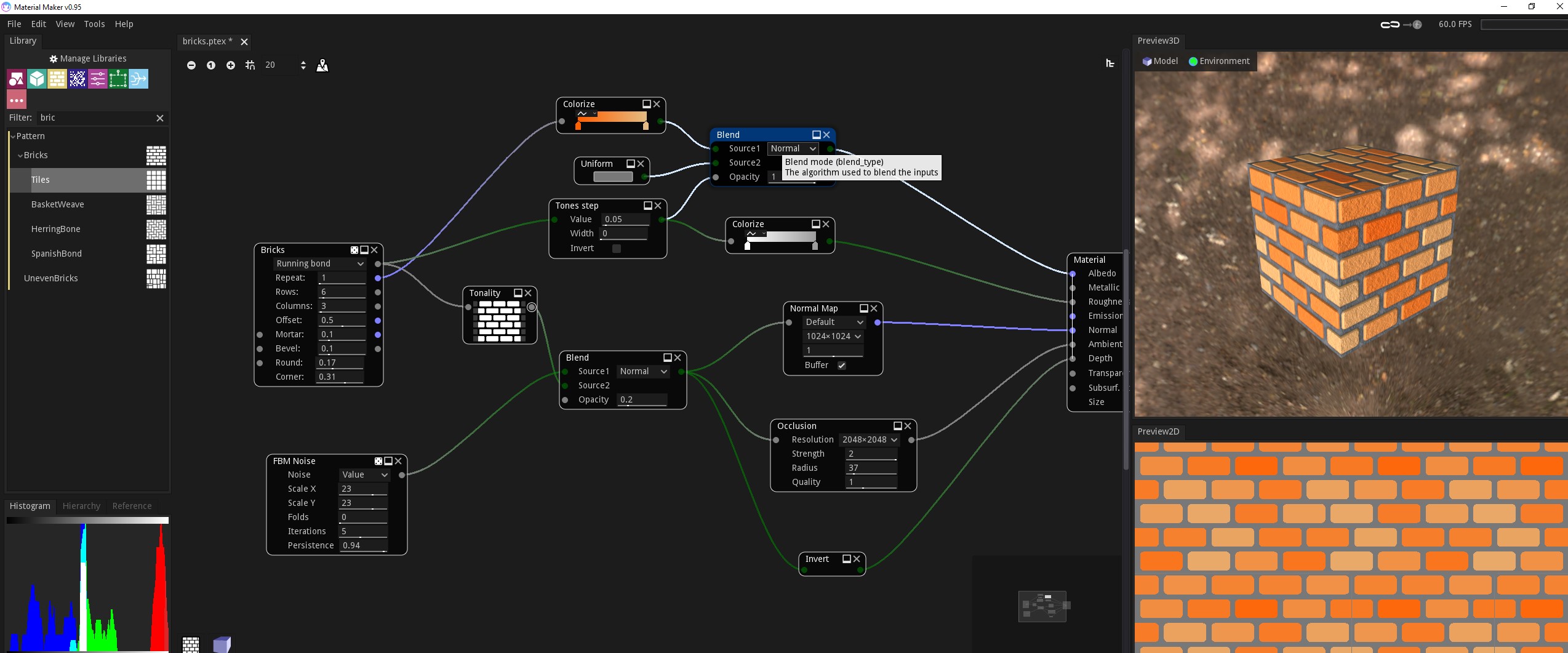
Task: Click the zoom in plus button
Action: 231,65
